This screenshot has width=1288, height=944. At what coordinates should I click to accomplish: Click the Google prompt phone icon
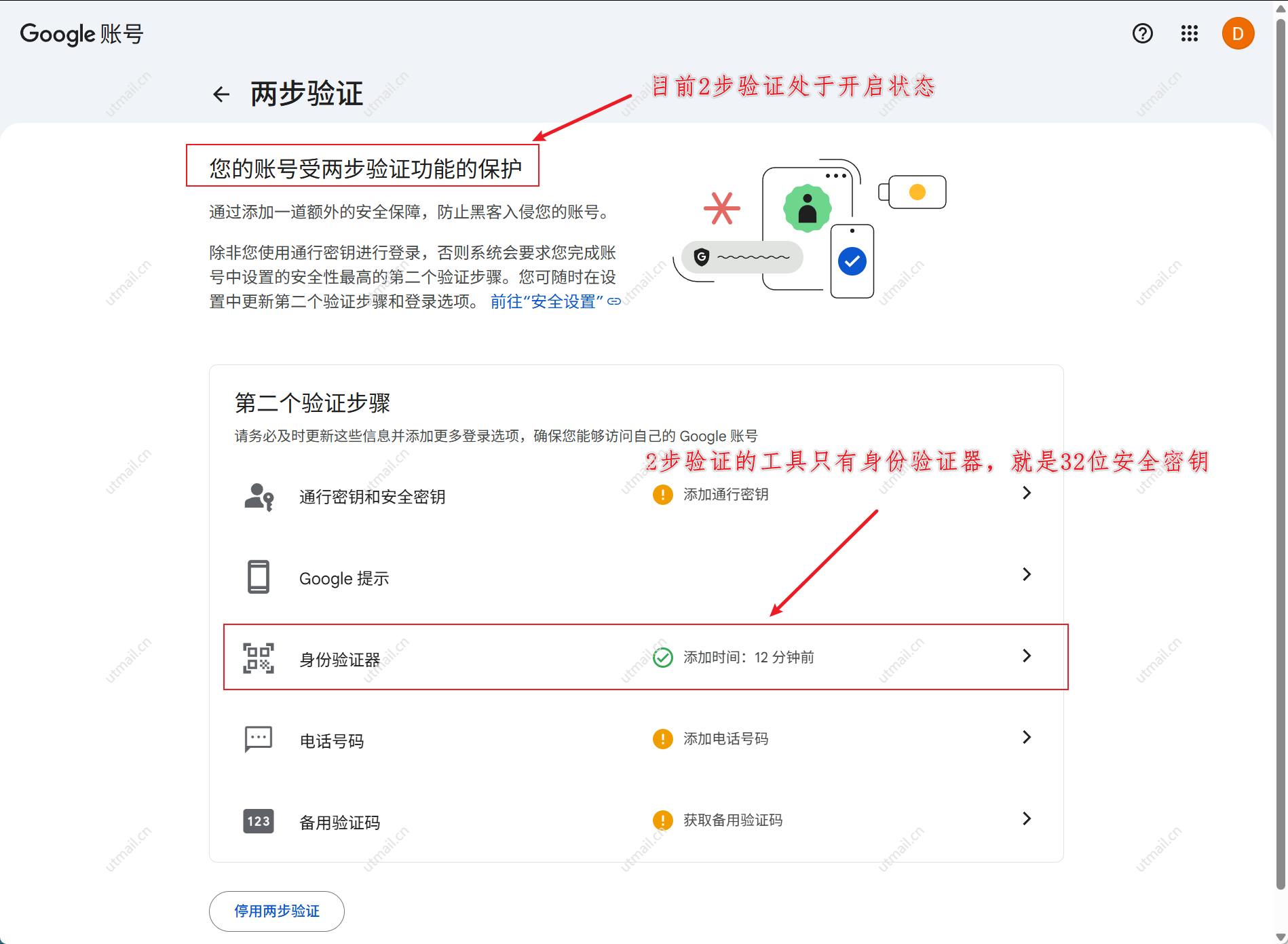(x=259, y=577)
